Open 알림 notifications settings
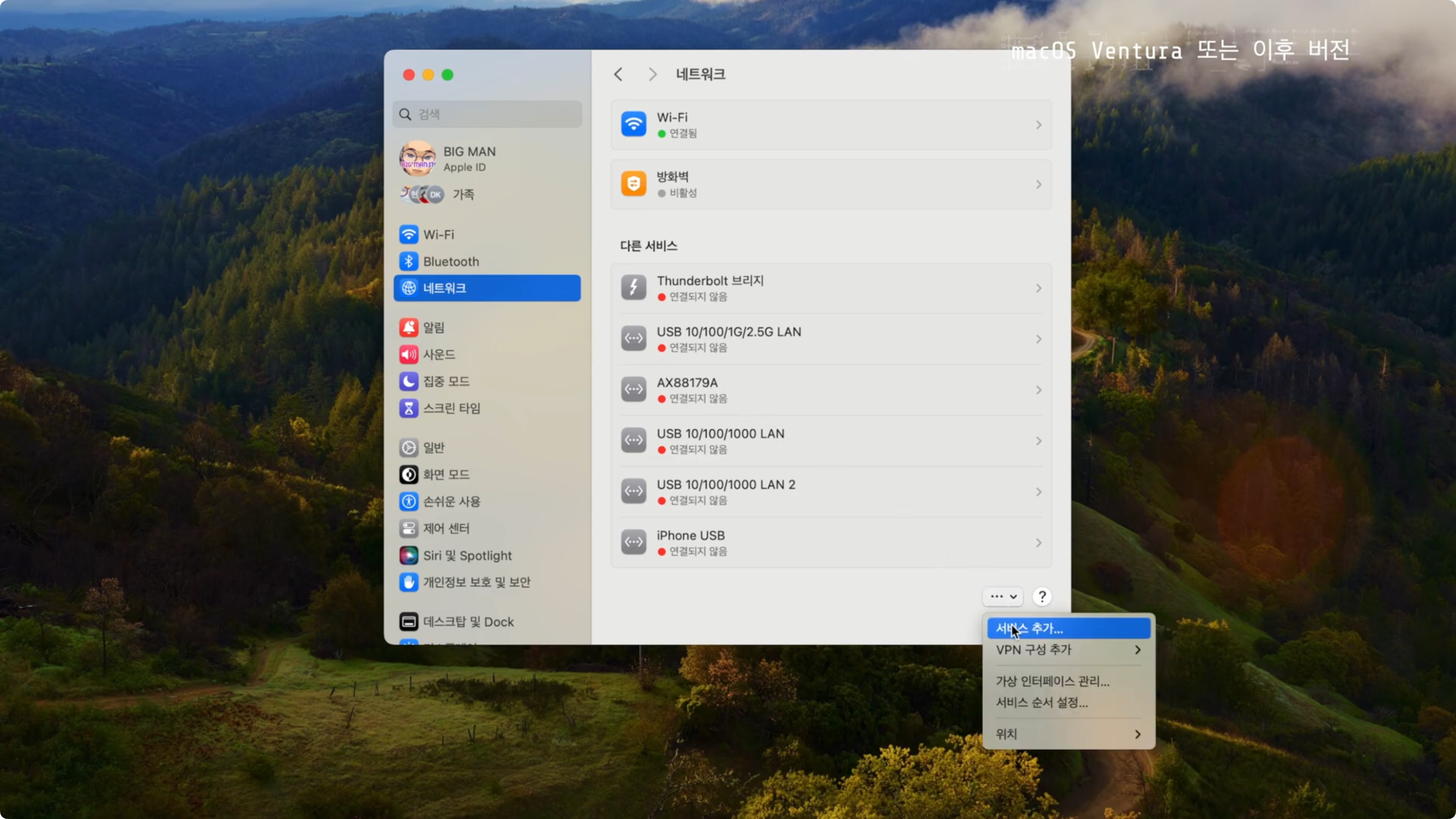The image size is (1456, 819). pos(433,327)
